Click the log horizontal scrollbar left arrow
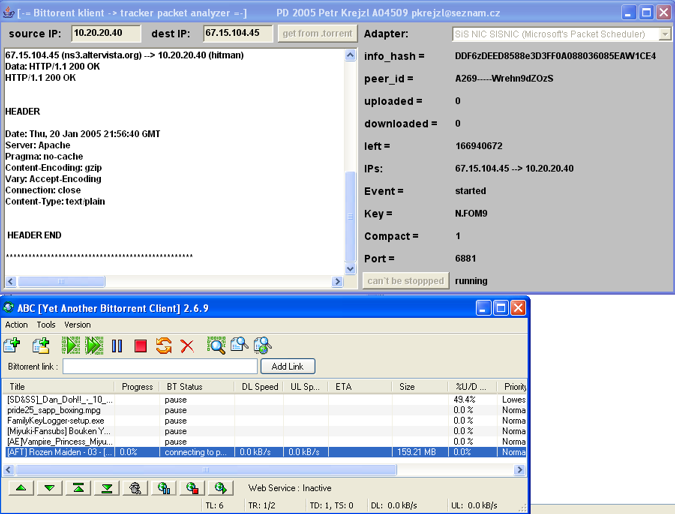675x514 pixels. [11, 282]
